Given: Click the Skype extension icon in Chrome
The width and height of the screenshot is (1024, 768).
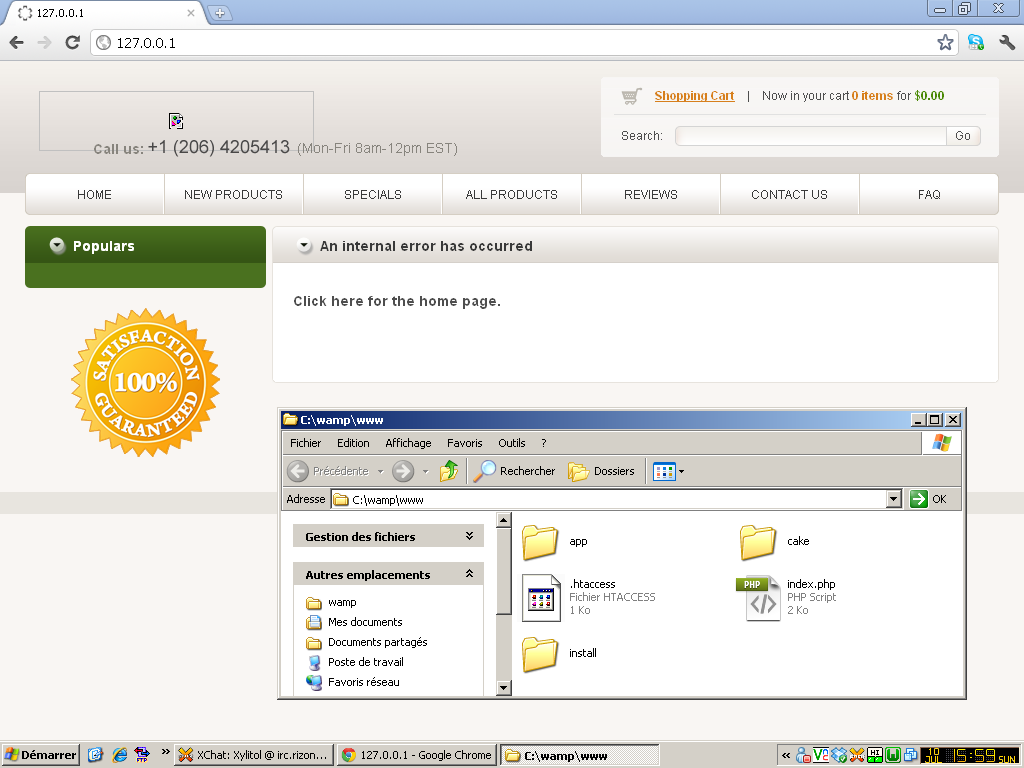Looking at the screenshot, I should pyautogui.click(x=976, y=42).
